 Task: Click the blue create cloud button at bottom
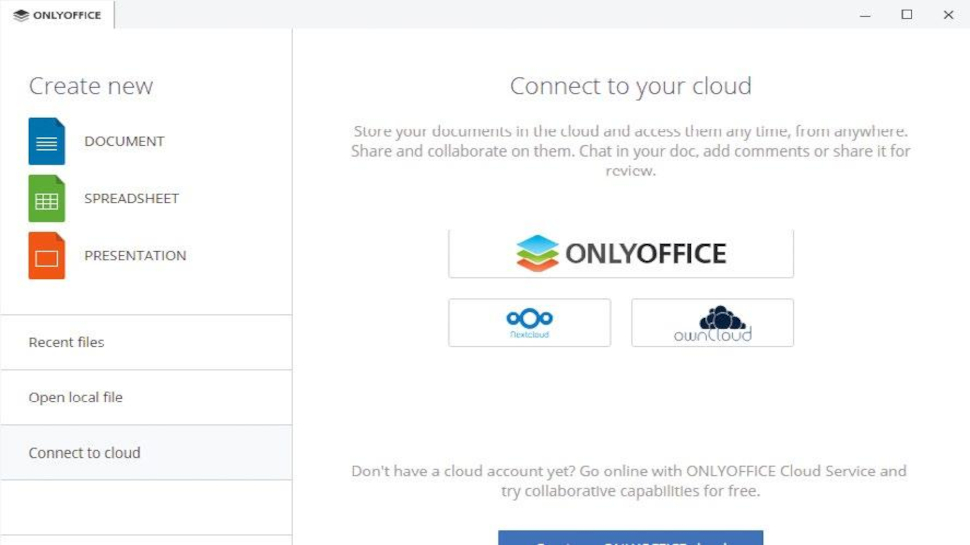click(x=630, y=538)
